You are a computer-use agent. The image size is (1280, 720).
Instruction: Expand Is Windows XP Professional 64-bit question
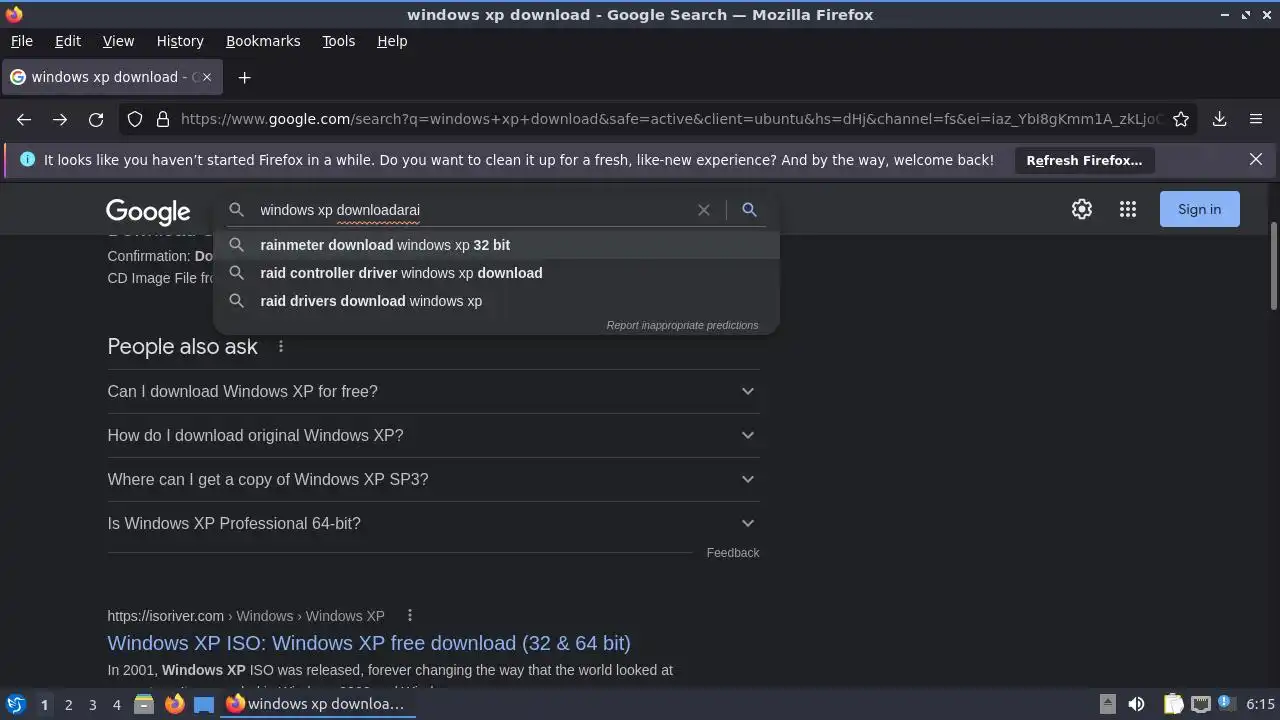coord(433,523)
